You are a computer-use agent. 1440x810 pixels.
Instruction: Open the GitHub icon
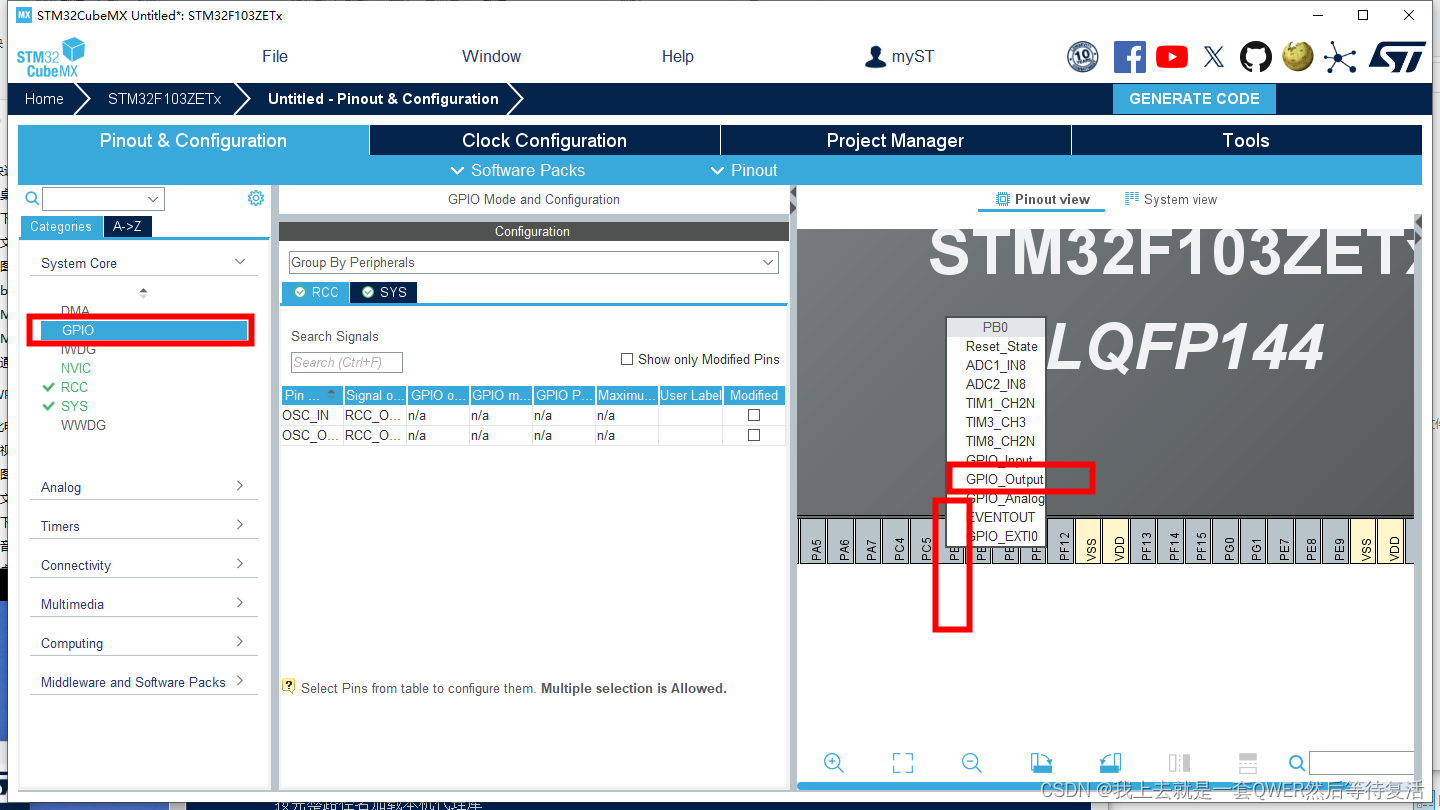tap(1256, 57)
